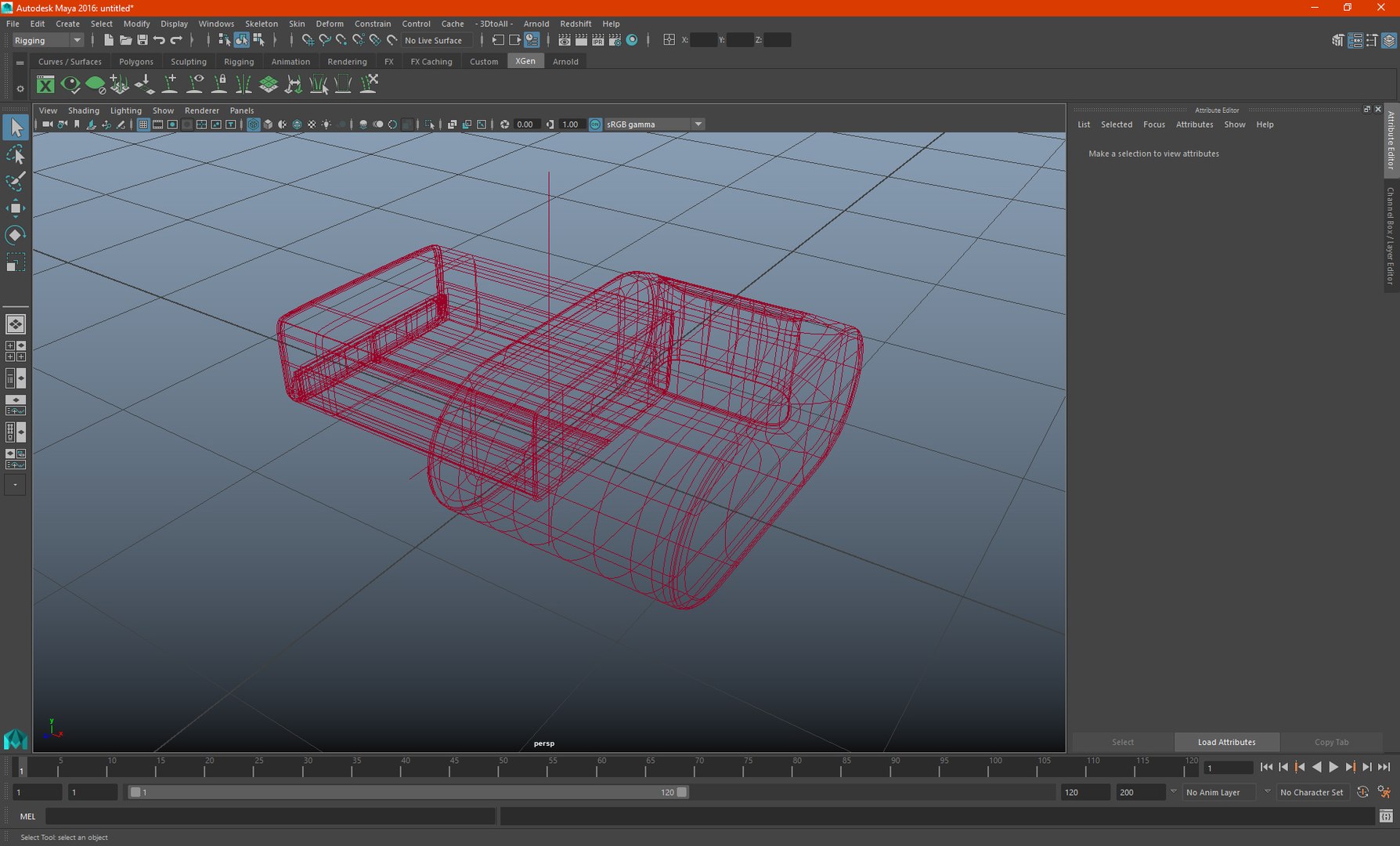Select the Lasso tool in the toolbox
The width and height of the screenshot is (1400, 846).
[15, 154]
